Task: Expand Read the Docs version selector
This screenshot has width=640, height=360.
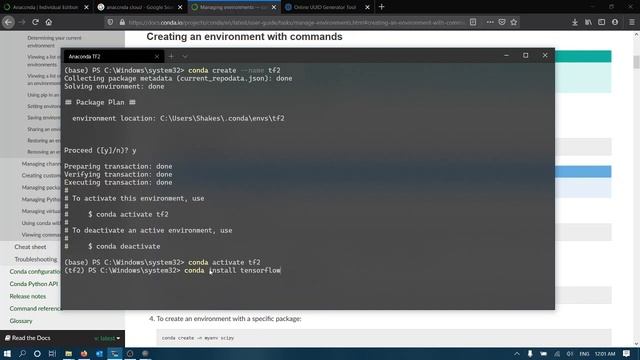Action: point(107,338)
